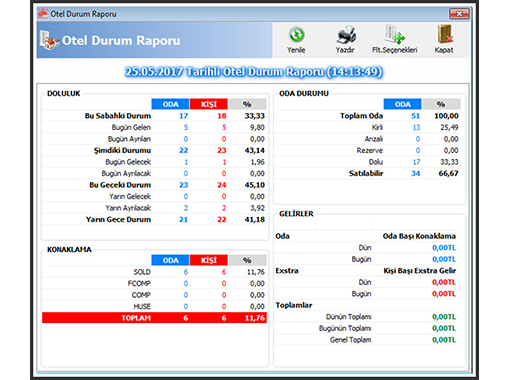Click the Satılabilir room status label
Viewport: 510px width, 380px height.
pos(366,174)
